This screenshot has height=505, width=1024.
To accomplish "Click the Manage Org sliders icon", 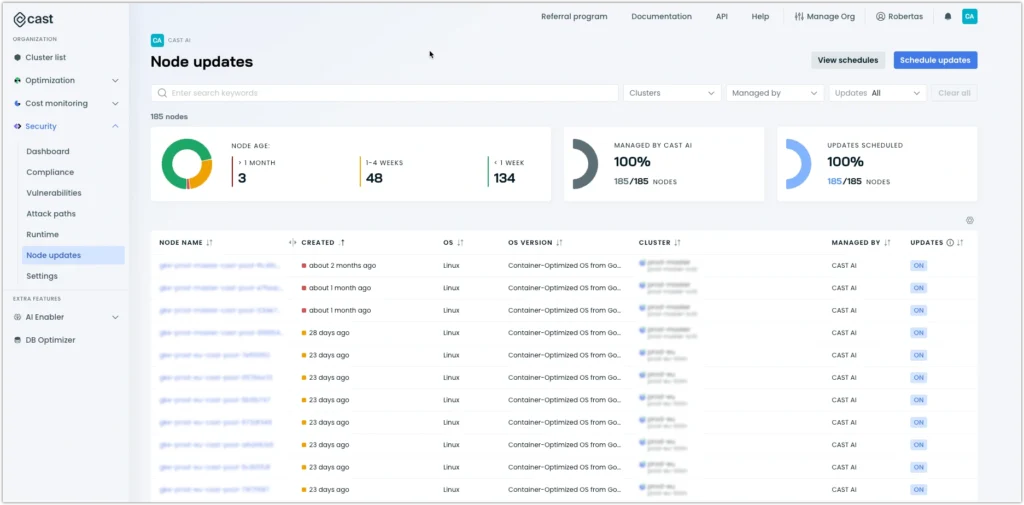I will (799, 16).
